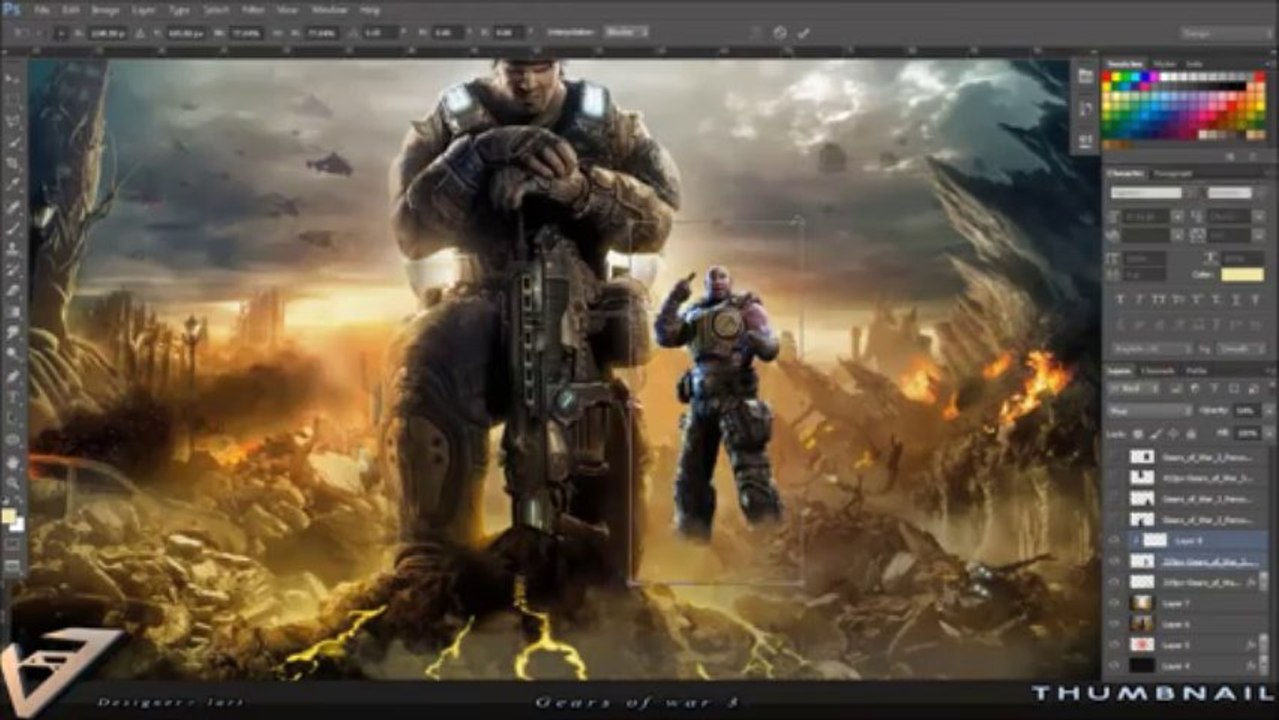Open the layer Opacity slider arrow
Screen dimensions: 1279x720
pyautogui.click(x=1269, y=411)
